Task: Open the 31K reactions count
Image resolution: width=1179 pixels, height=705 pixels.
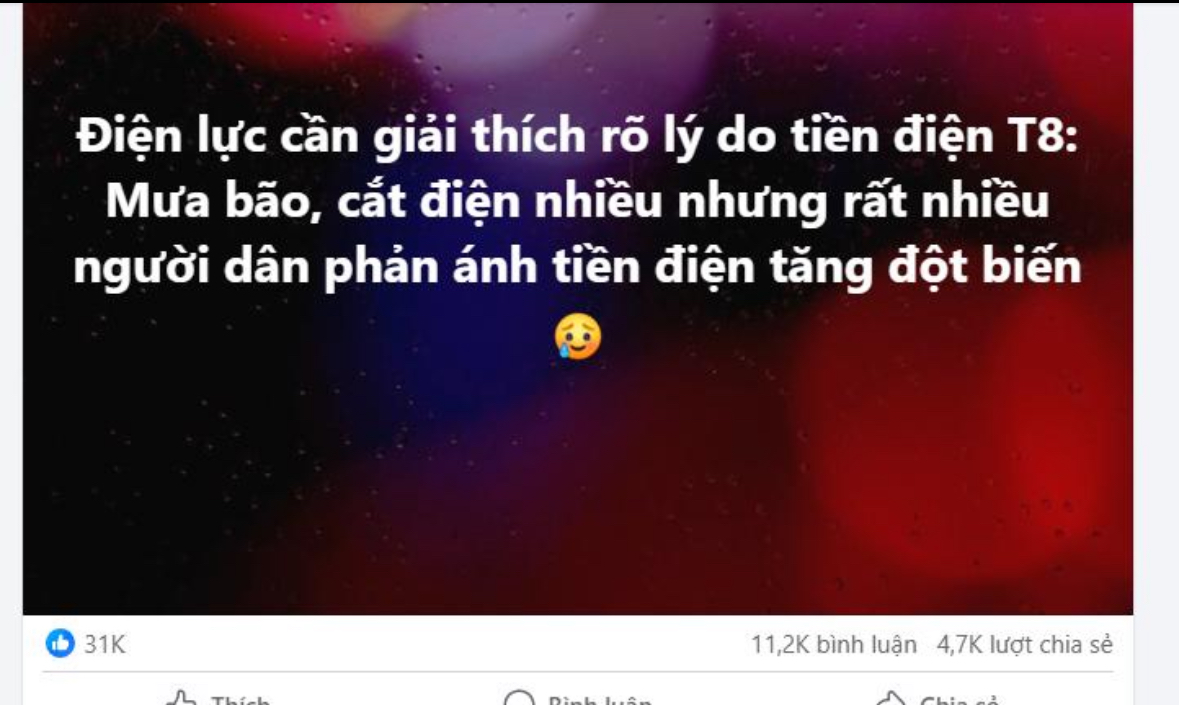Action: point(105,644)
